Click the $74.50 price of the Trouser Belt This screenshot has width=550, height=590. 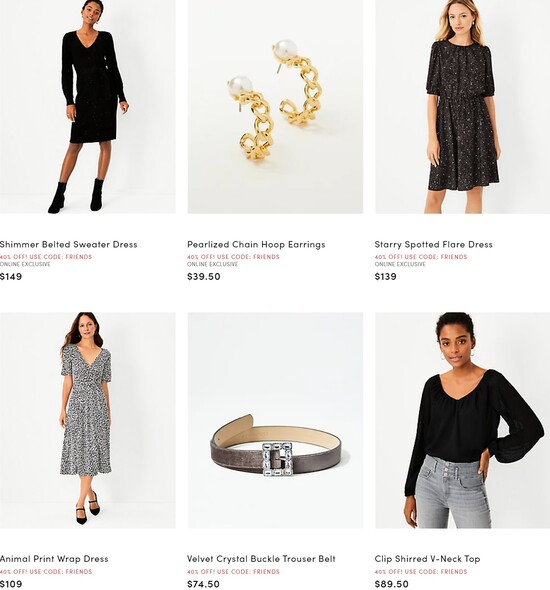coord(204,584)
